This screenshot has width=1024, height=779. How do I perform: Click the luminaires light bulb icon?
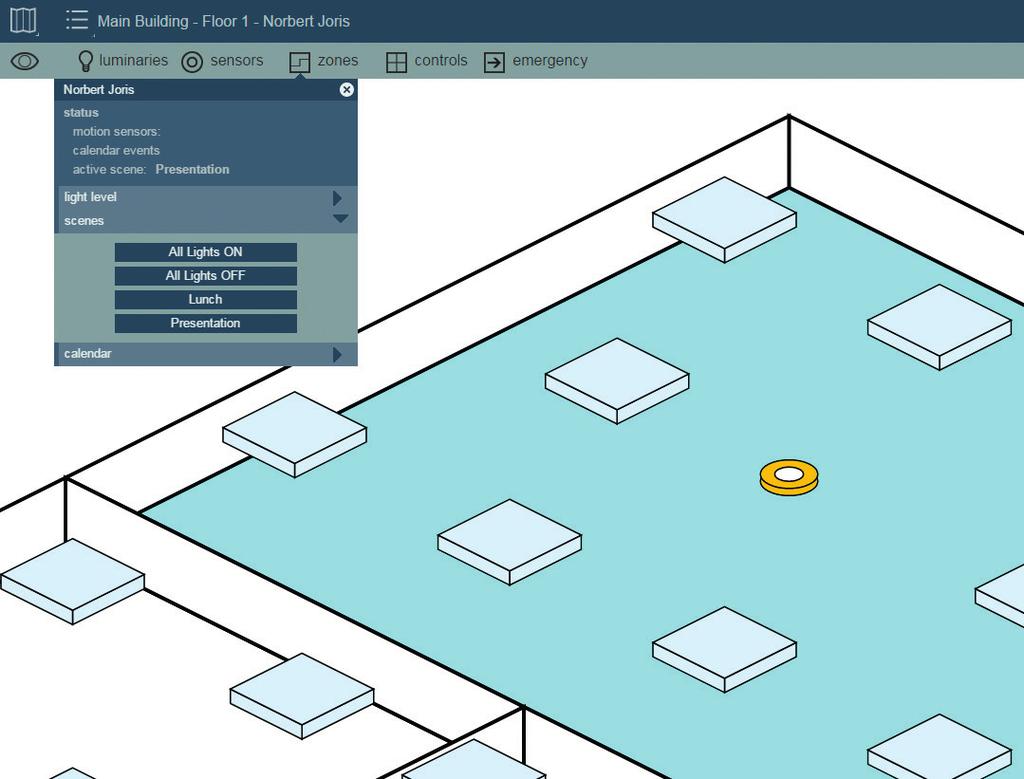pyautogui.click(x=86, y=61)
